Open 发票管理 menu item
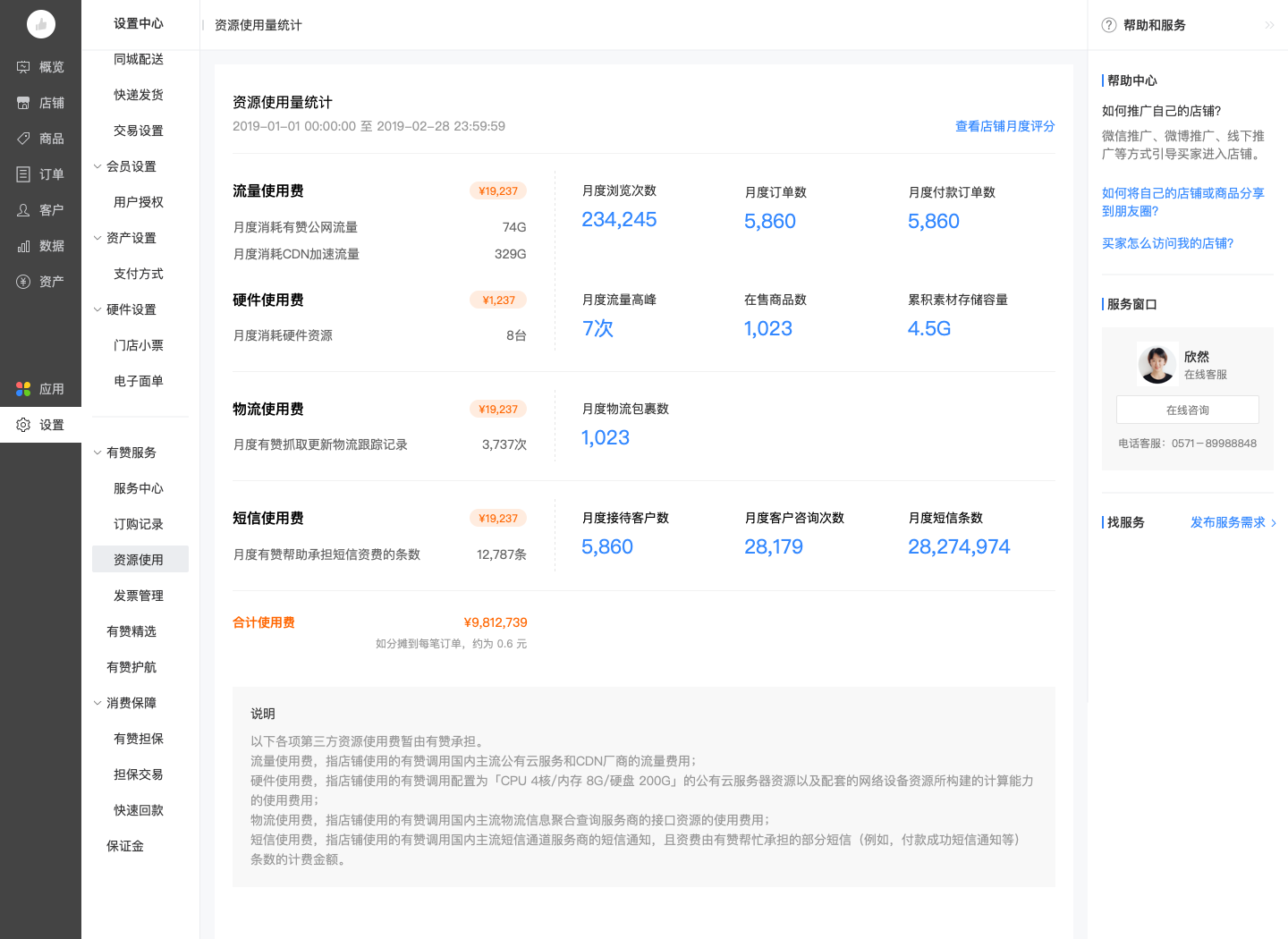Image resolution: width=1288 pixels, height=939 pixels. click(x=139, y=596)
